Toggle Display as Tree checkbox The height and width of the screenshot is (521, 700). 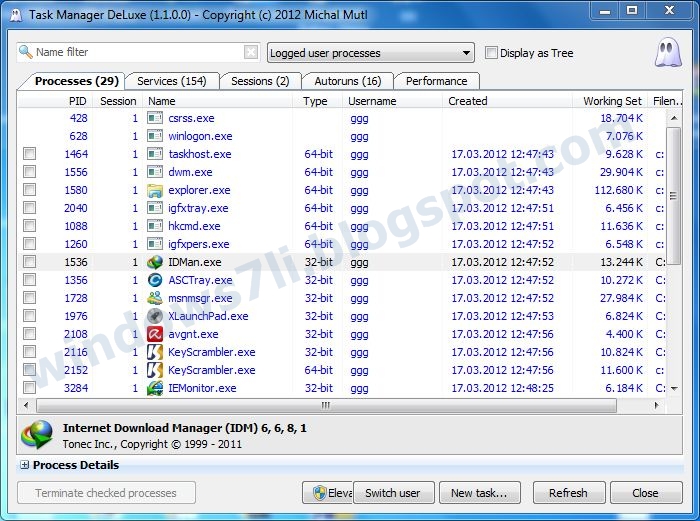491,53
